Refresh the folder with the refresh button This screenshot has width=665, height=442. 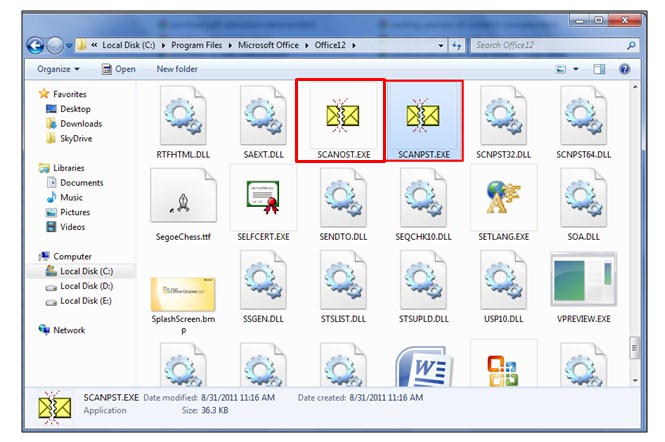point(457,45)
